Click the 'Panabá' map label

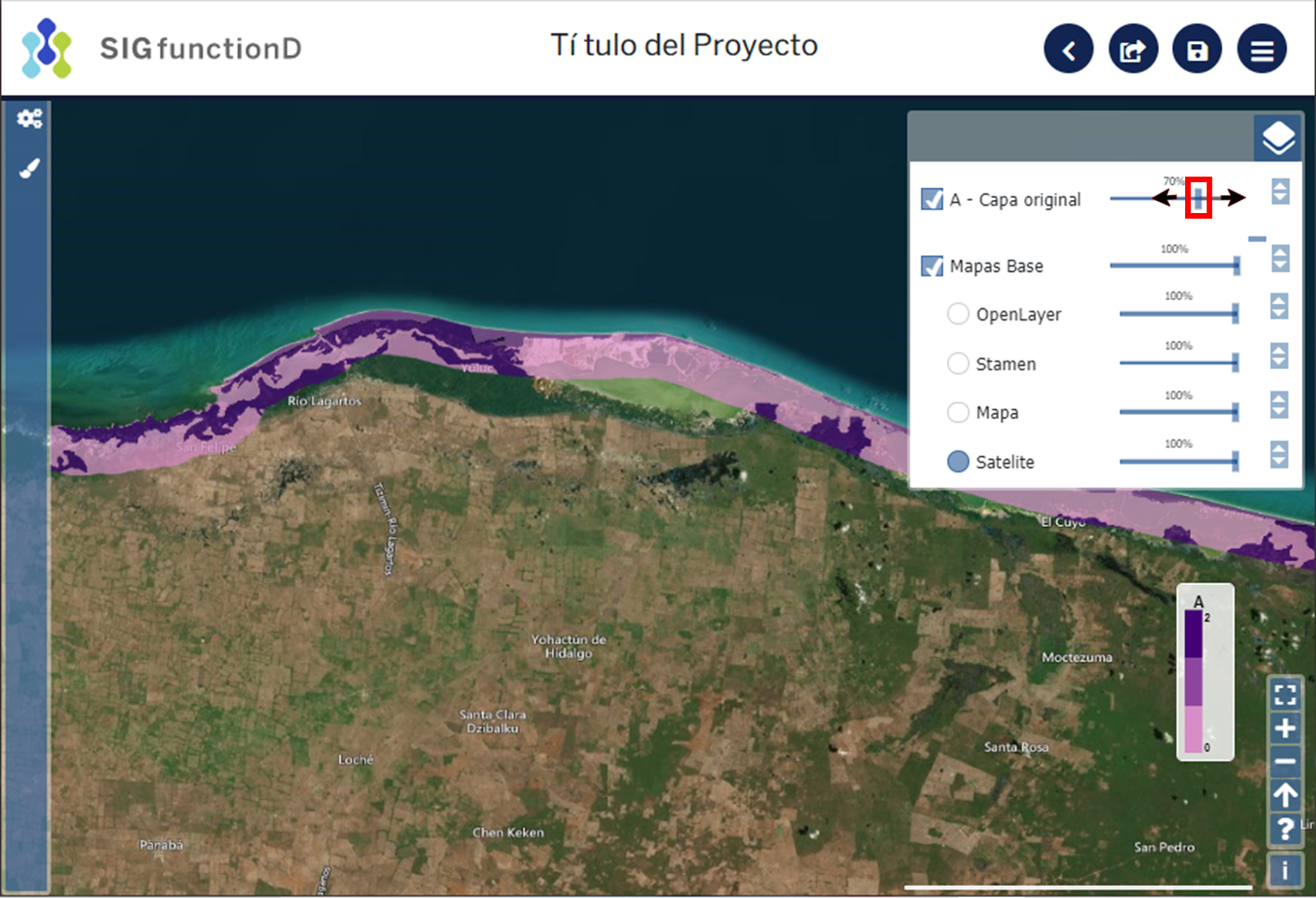click(162, 845)
